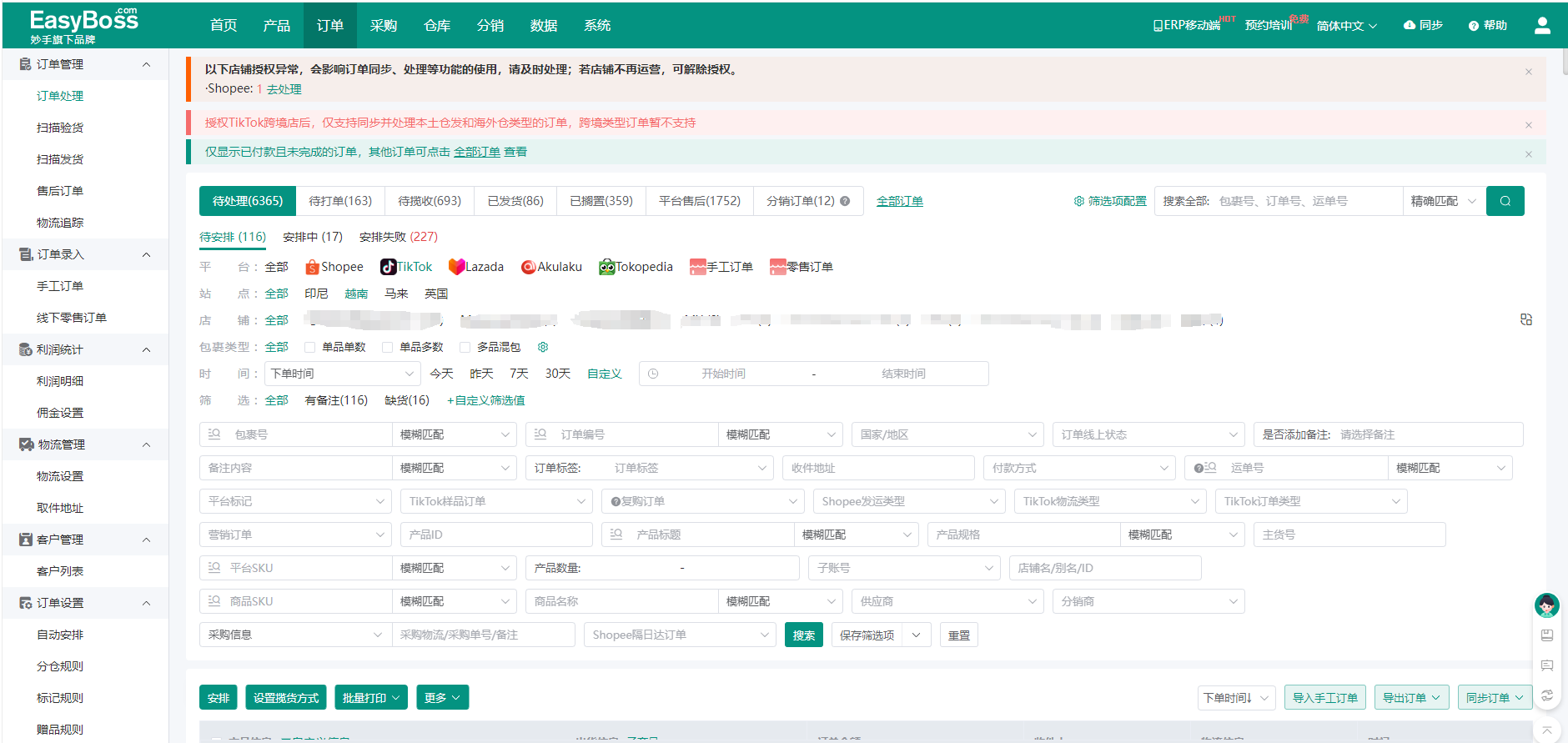Click the green 搜索 button
The image size is (1568, 743).
(x=804, y=635)
